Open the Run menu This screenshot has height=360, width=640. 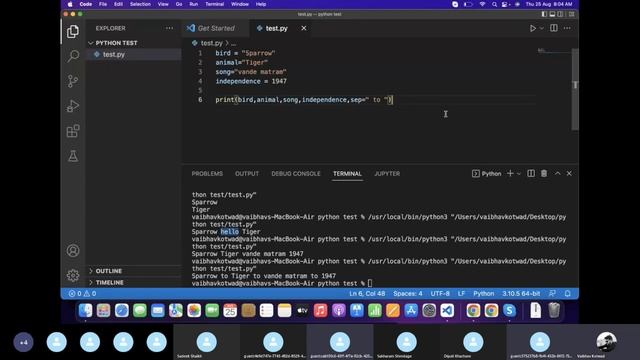point(193,4)
